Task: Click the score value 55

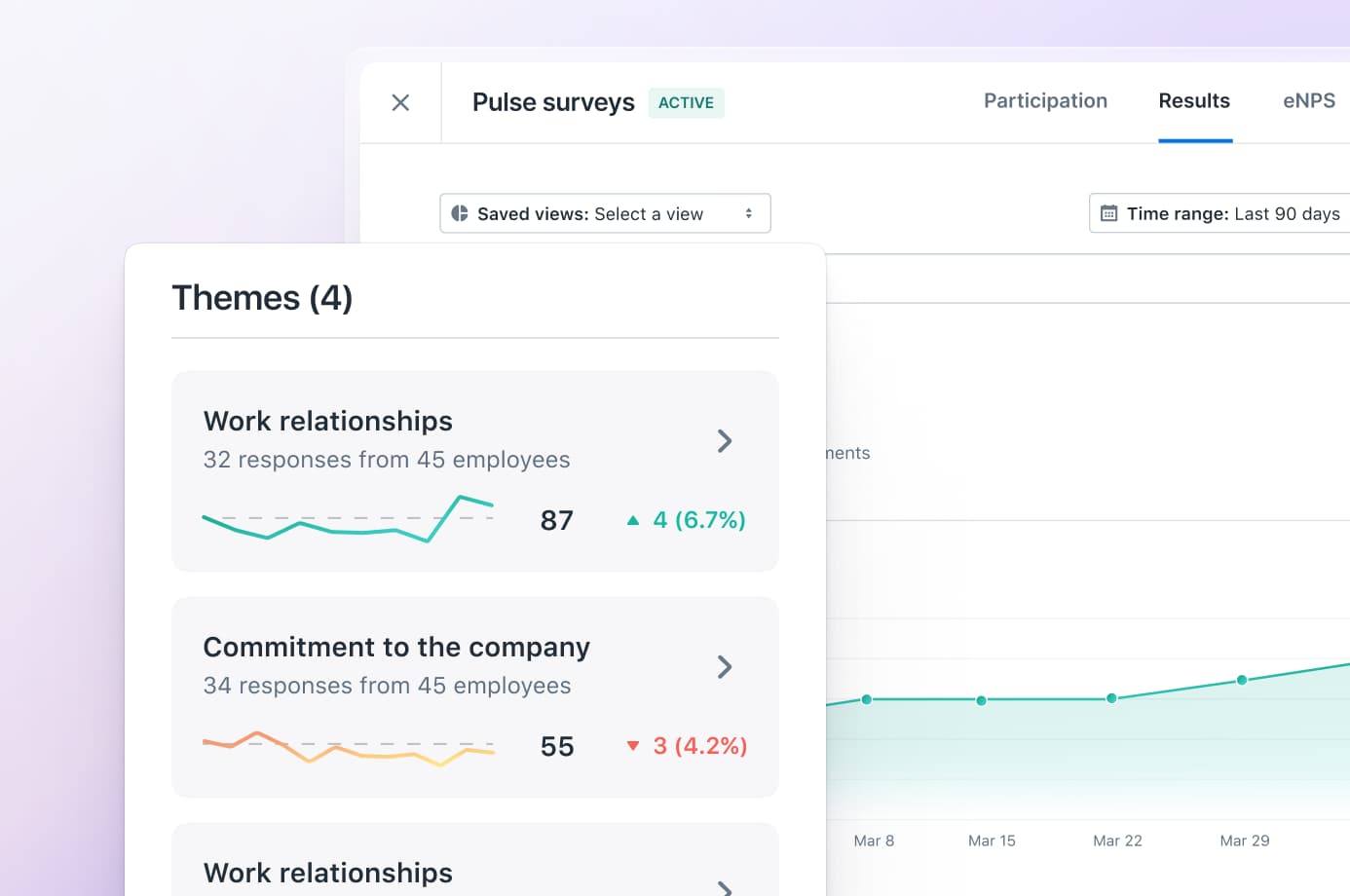Action: click(557, 746)
